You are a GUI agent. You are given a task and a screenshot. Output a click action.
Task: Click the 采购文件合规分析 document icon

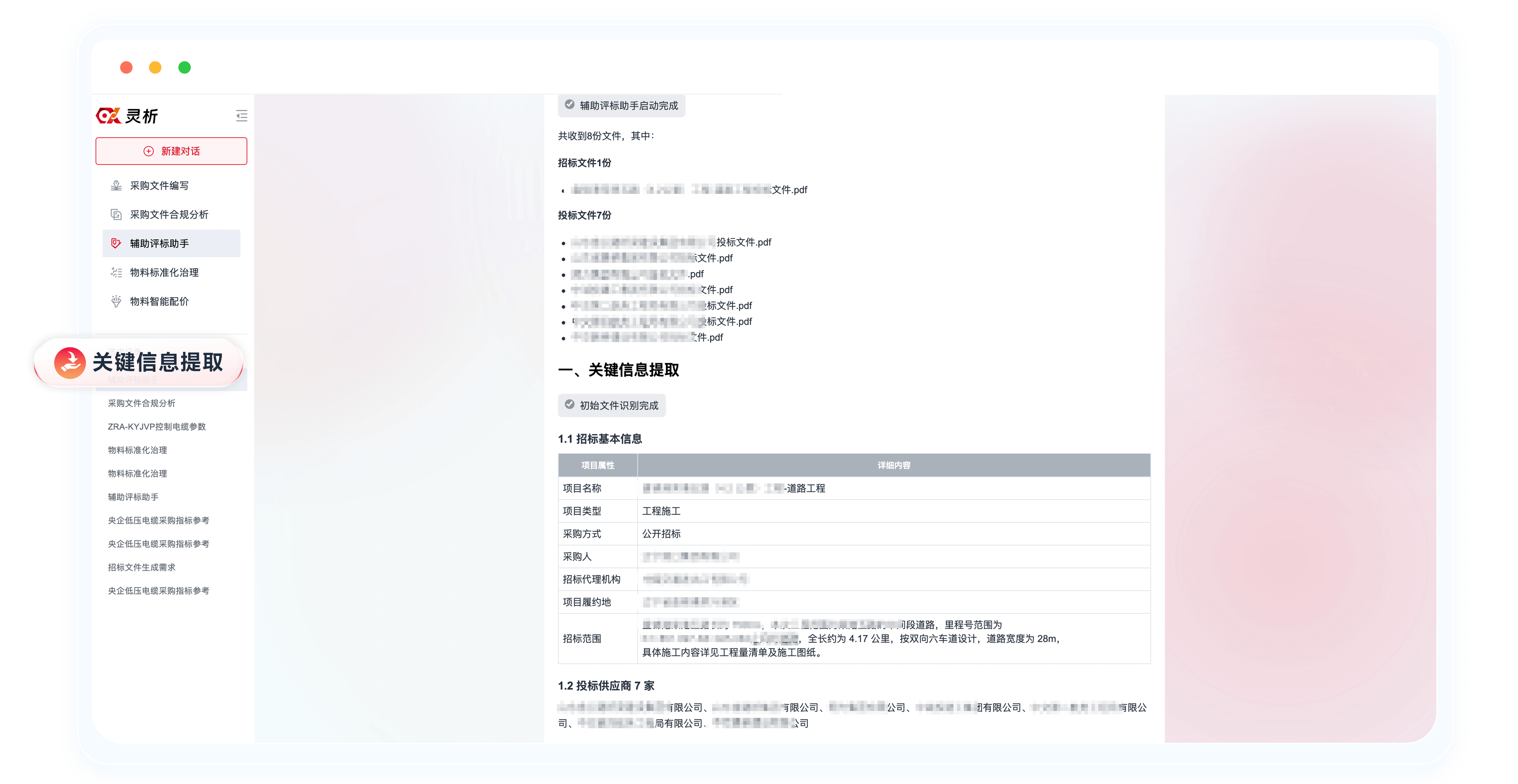tap(116, 214)
